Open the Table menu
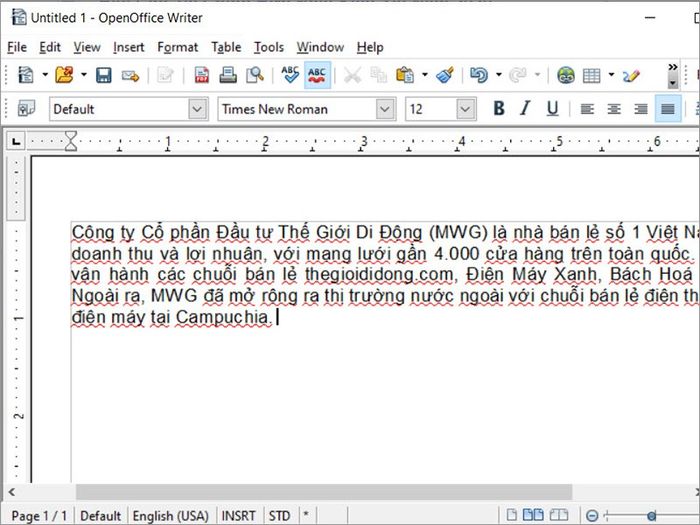This screenshot has height=525, width=700. coord(226,47)
